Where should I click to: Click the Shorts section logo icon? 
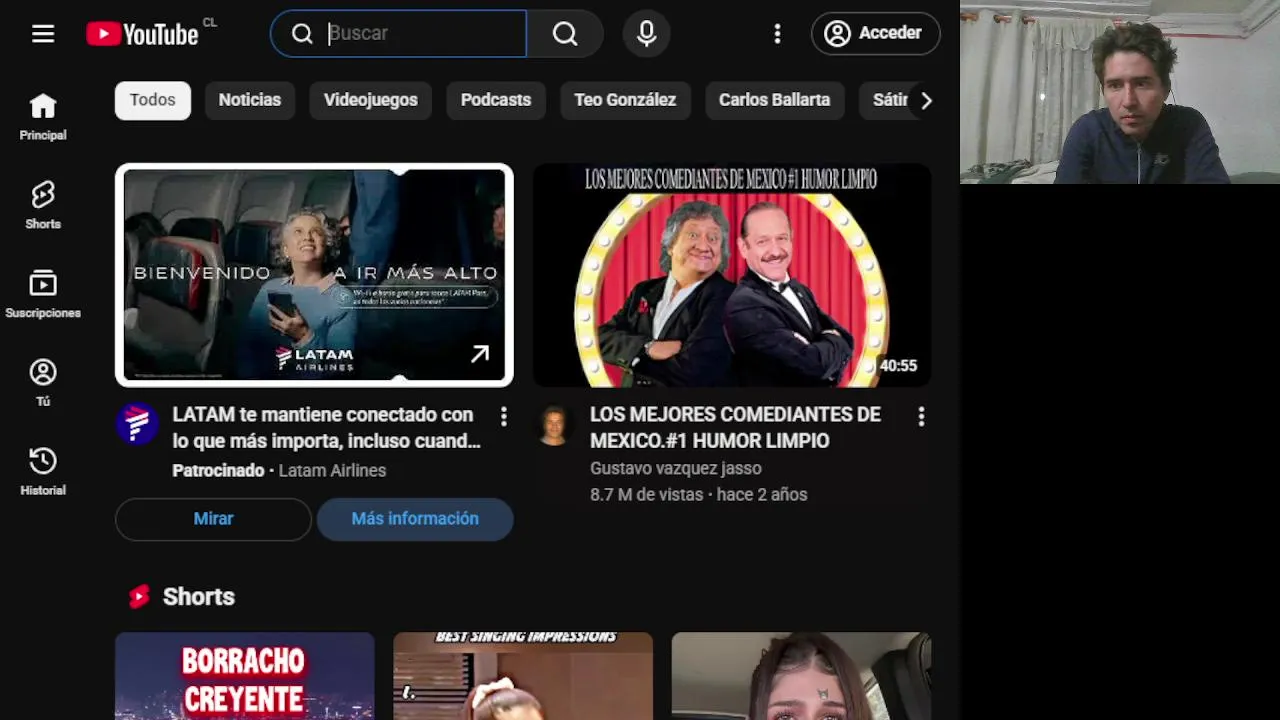point(139,597)
